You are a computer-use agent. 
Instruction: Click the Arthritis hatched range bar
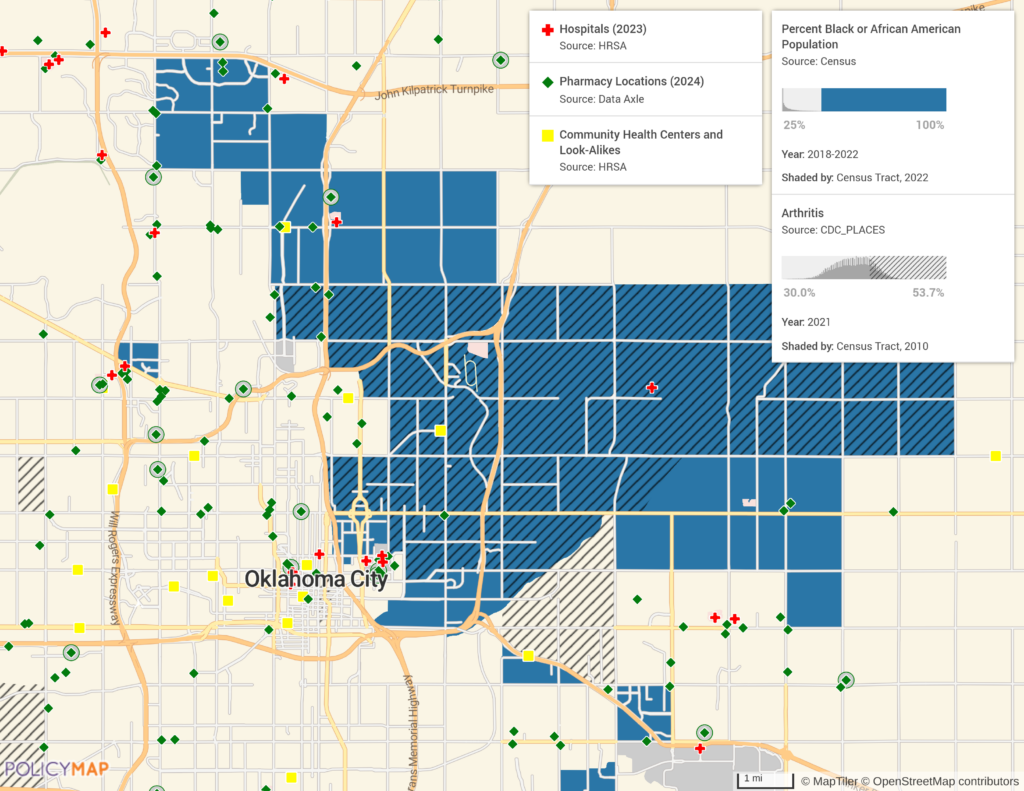tap(907, 268)
